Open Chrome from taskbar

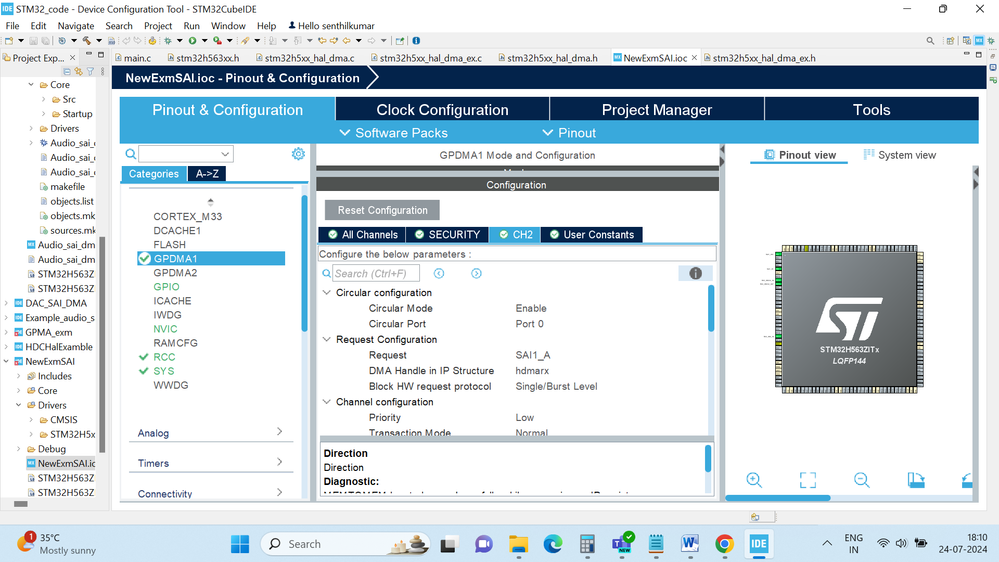pyautogui.click(x=724, y=544)
